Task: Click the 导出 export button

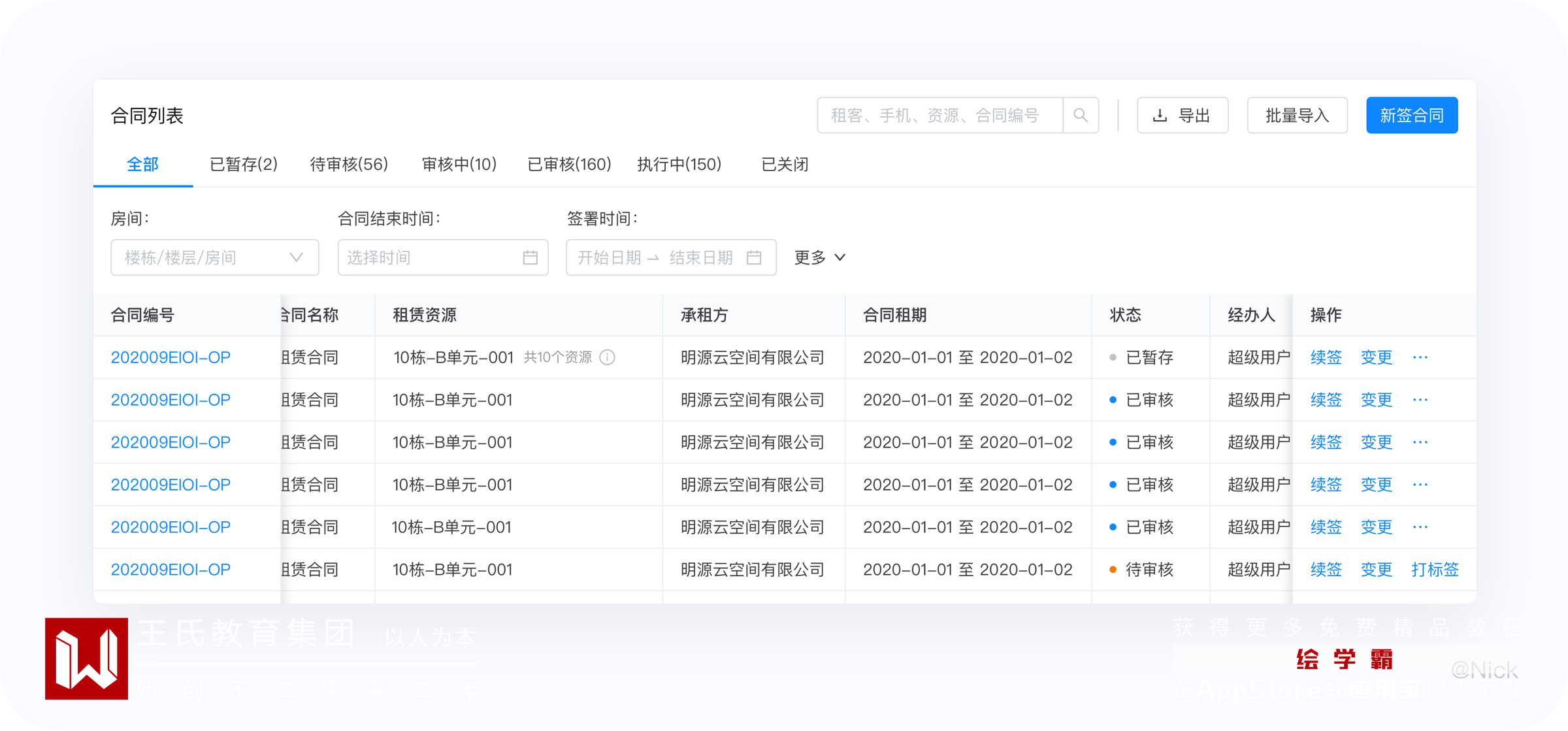Action: (x=1182, y=116)
